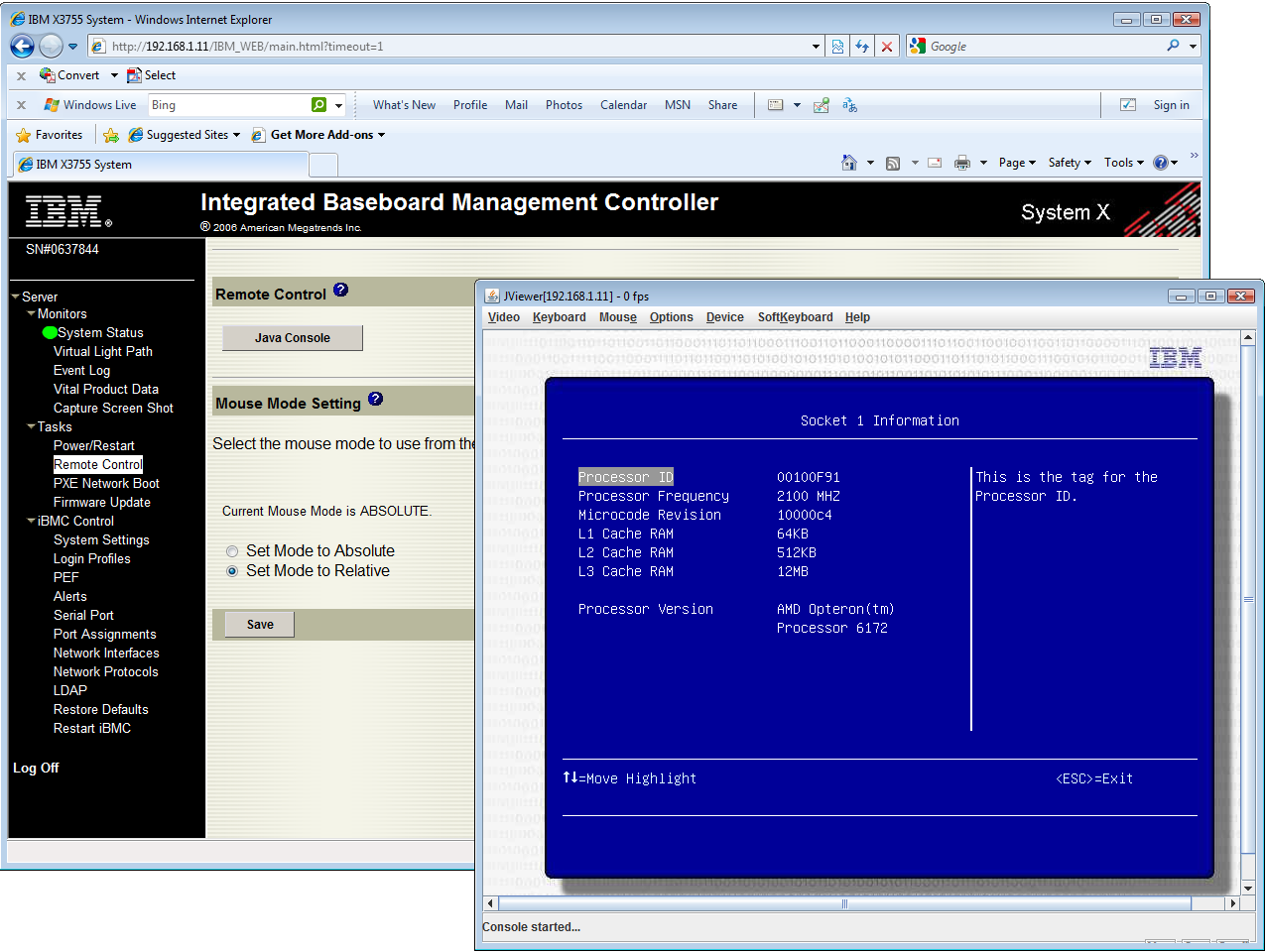Close the Windows Live toolbar with X

pyautogui.click(x=22, y=105)
